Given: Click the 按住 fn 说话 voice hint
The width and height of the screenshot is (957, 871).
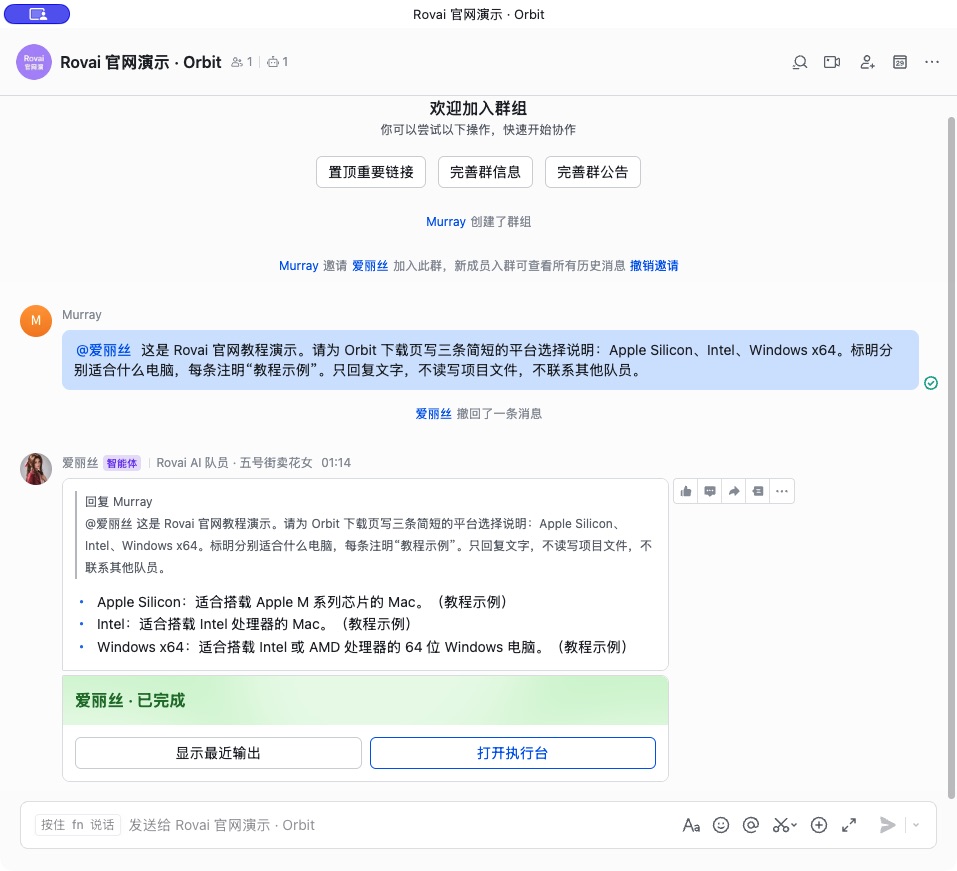Looking at the screenshot, I should coord(78,825).
